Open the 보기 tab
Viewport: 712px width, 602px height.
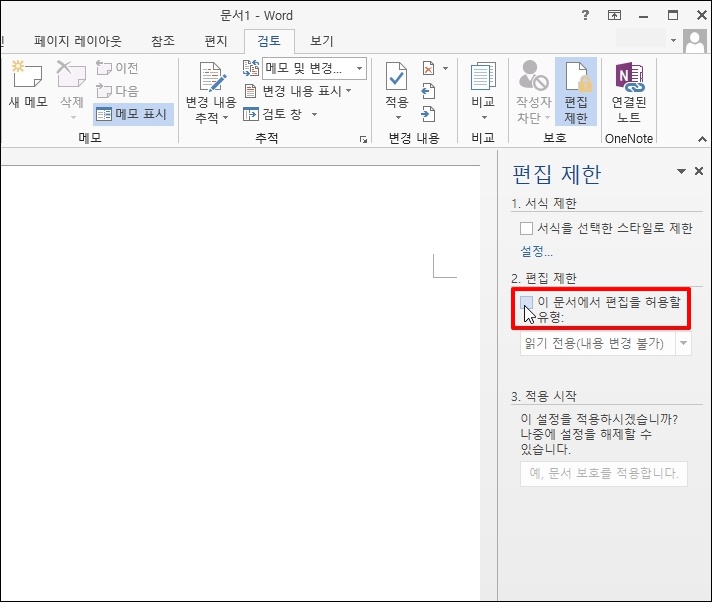[321, 41]
